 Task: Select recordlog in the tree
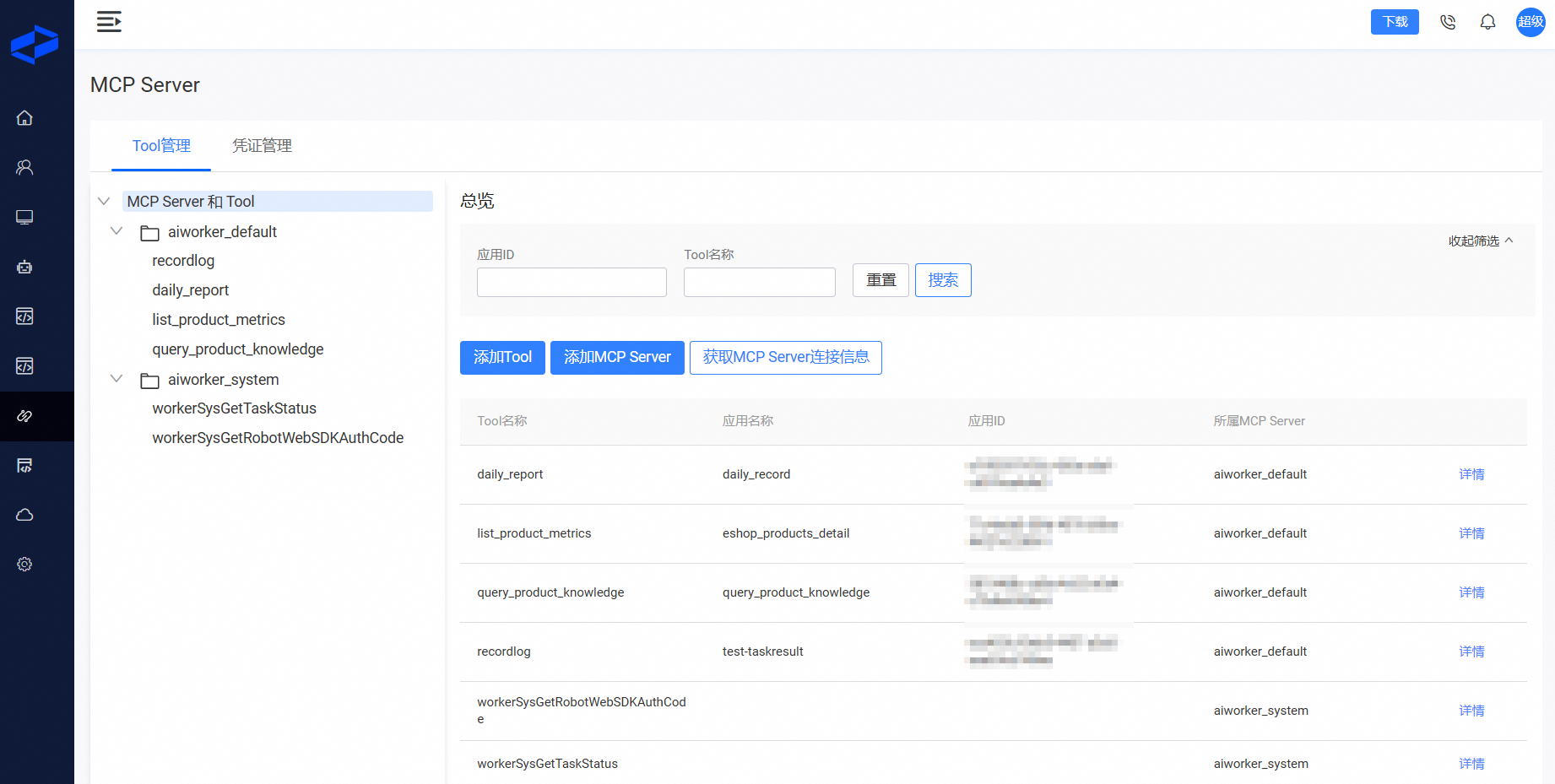point(183,261)
